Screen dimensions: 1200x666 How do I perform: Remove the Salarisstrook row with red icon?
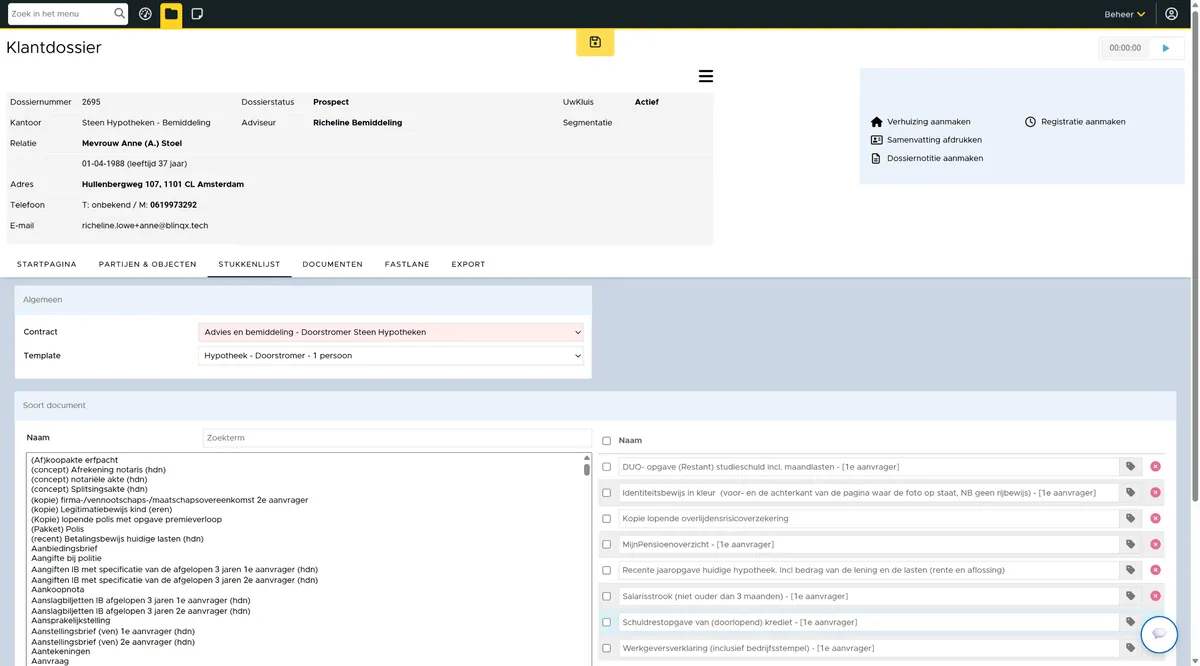tap(1155, 596)
